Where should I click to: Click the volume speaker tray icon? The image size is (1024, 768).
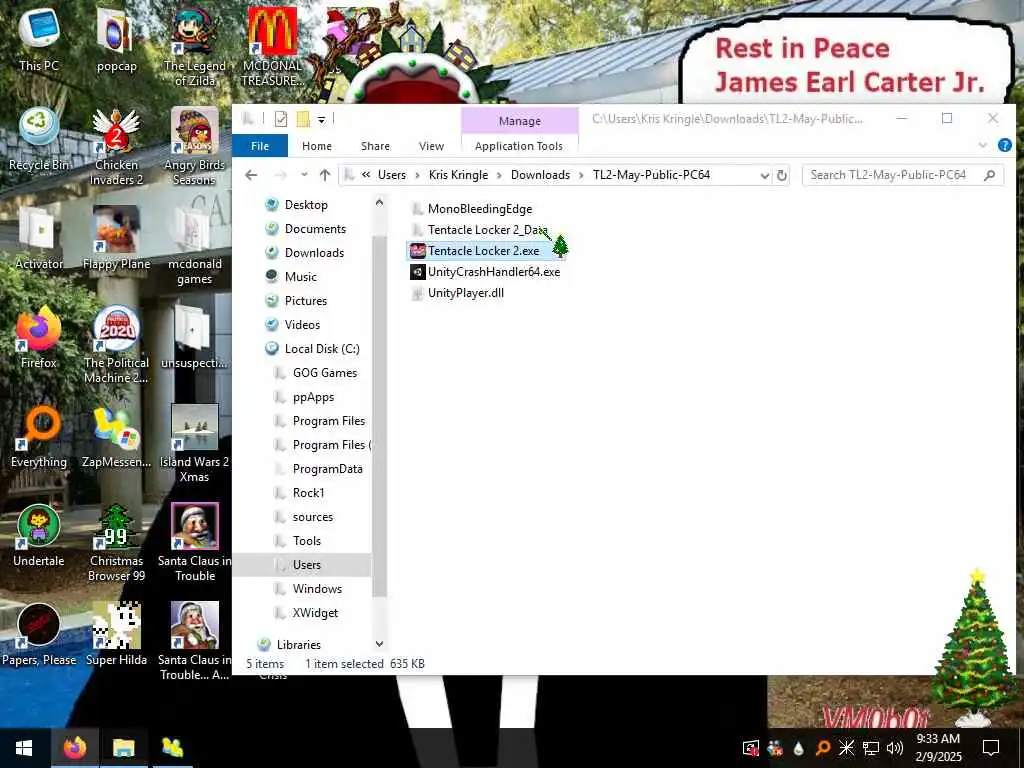tap(895, 748)
